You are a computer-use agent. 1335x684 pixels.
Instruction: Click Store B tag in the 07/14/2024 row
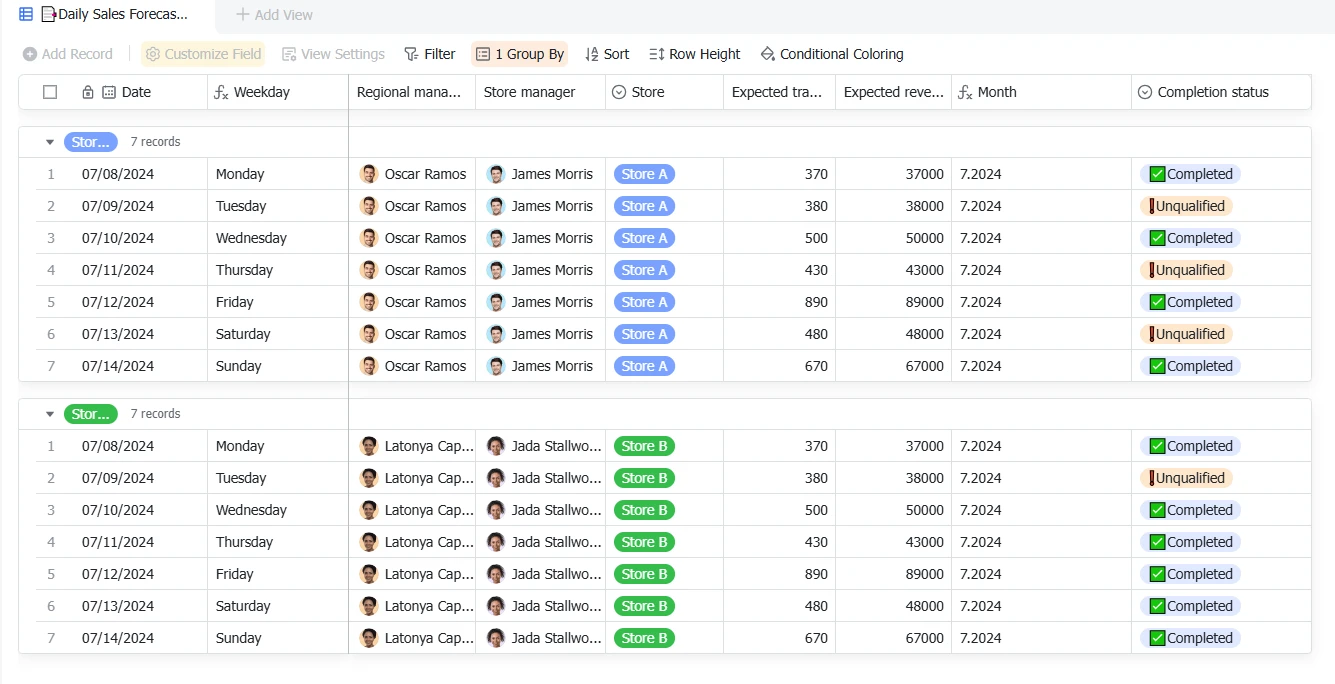(x=644, y=638)
